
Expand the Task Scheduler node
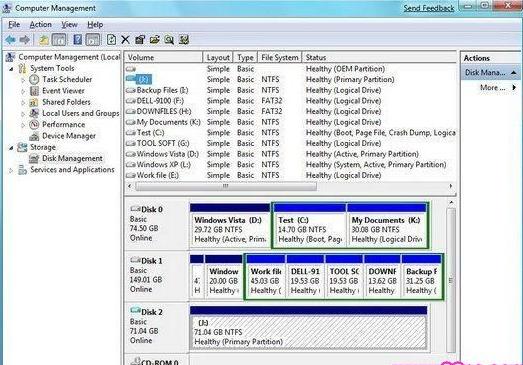click(23, 80)
